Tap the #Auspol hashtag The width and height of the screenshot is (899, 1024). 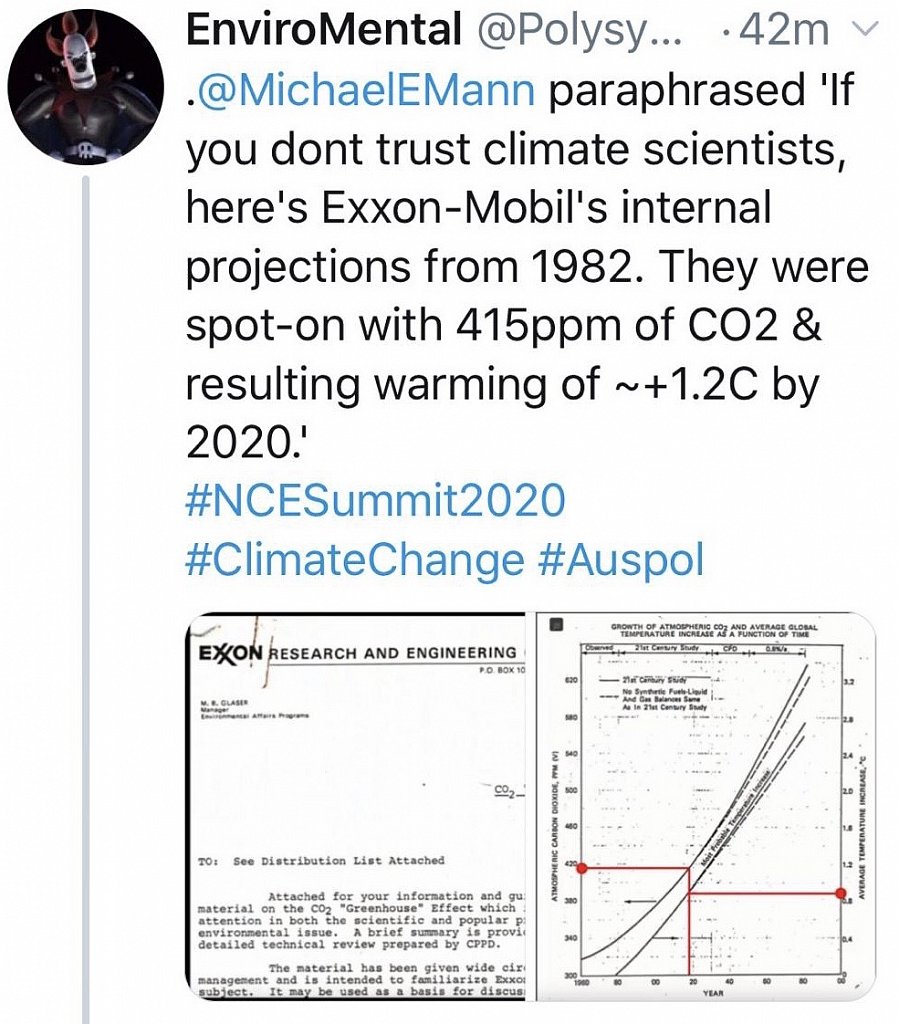pos(620,558)
